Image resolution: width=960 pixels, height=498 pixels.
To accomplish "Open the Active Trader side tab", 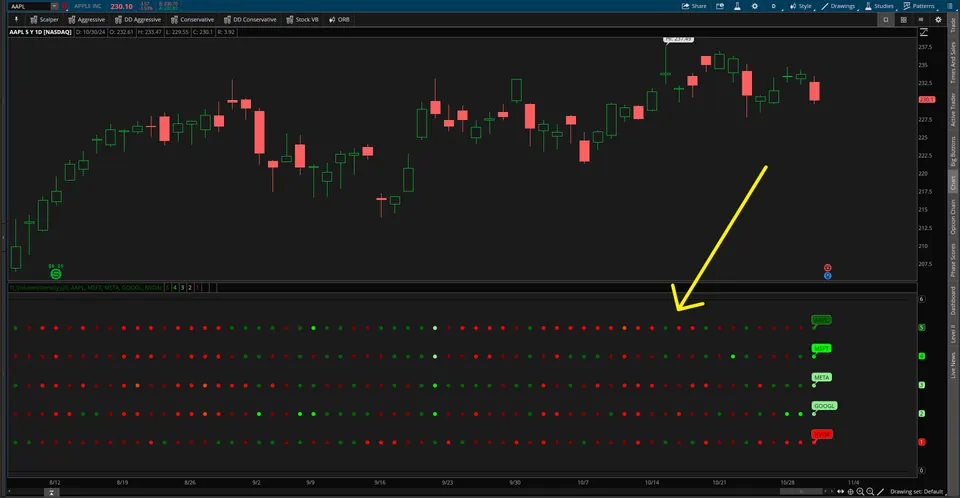I will [x=953, y=110].
